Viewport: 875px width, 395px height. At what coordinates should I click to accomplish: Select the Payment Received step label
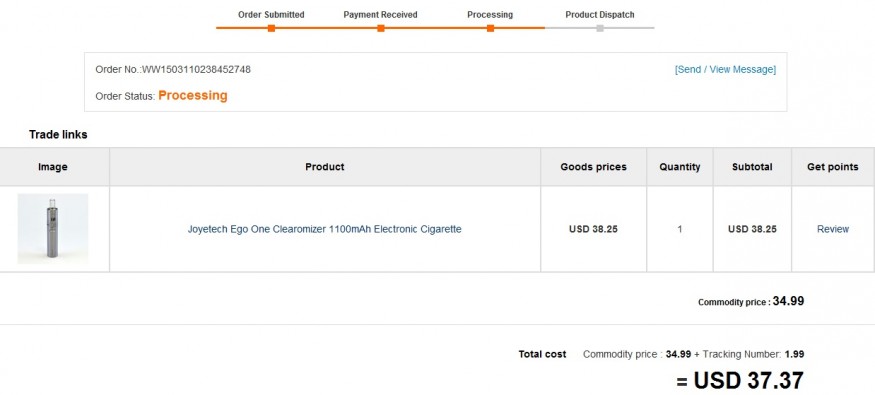381,15
